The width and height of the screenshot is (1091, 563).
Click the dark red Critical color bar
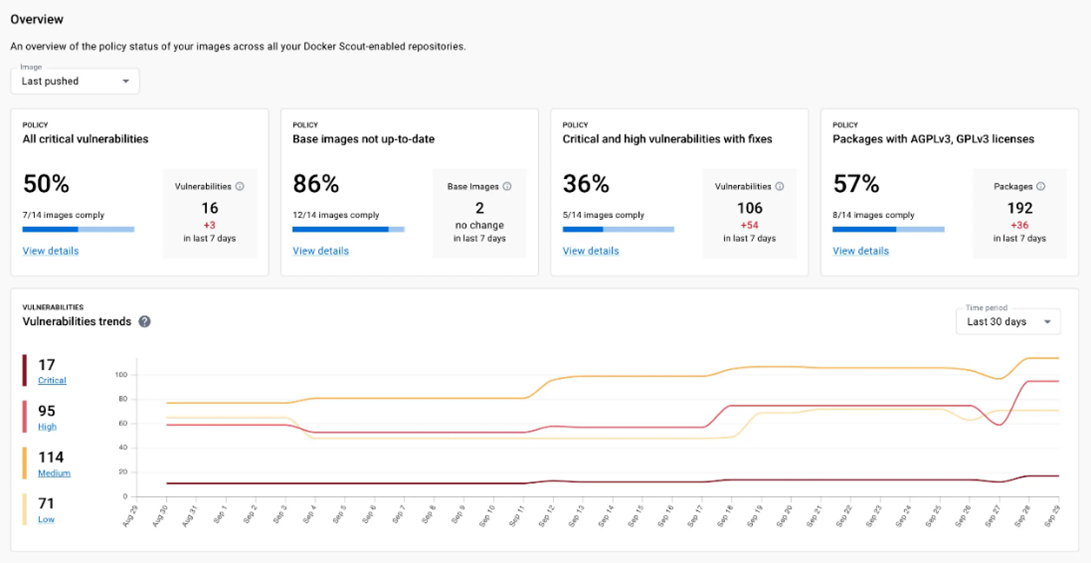tap(25, 370)
